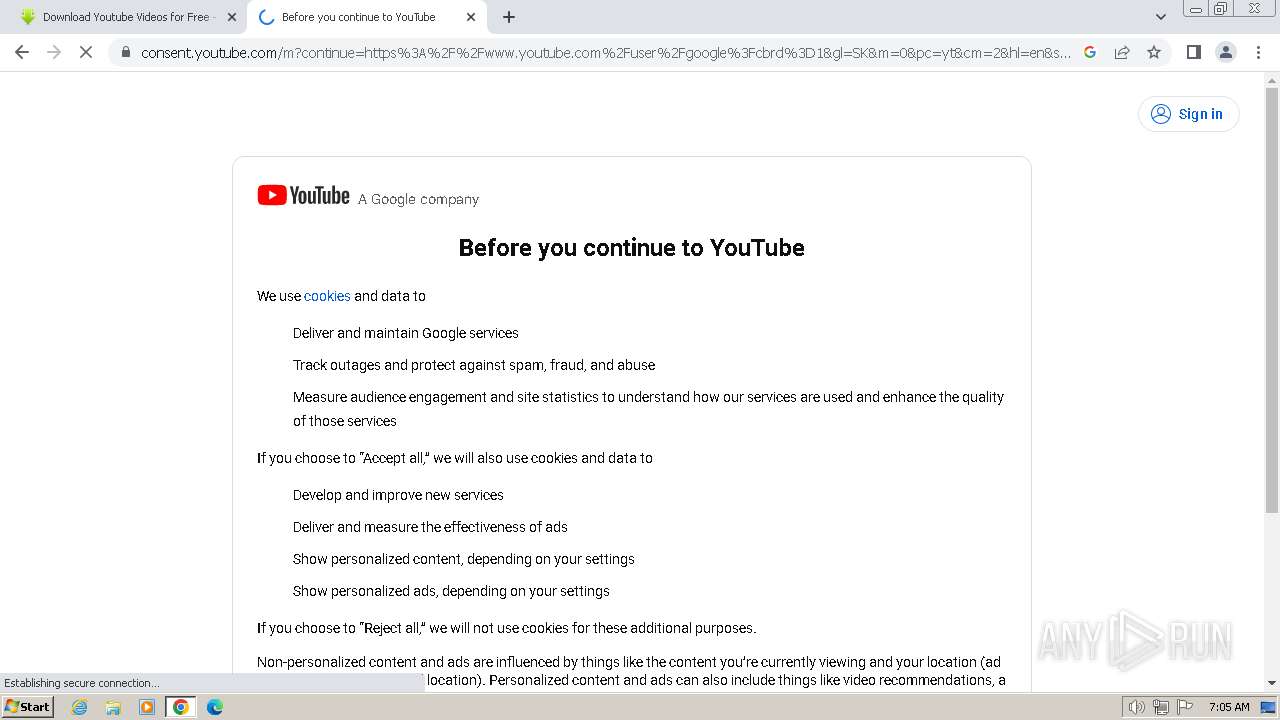Open Action Center flag icon
This screenshot has width=1280, height=720.
click(x=1185, y=707)
